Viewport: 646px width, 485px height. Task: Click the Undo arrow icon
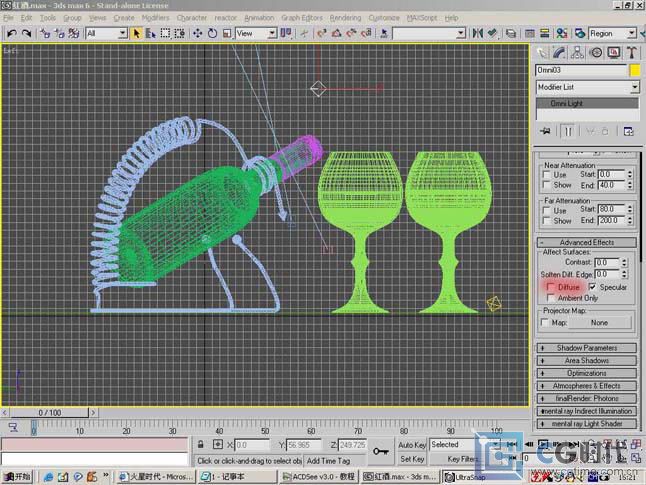[12, 33]
